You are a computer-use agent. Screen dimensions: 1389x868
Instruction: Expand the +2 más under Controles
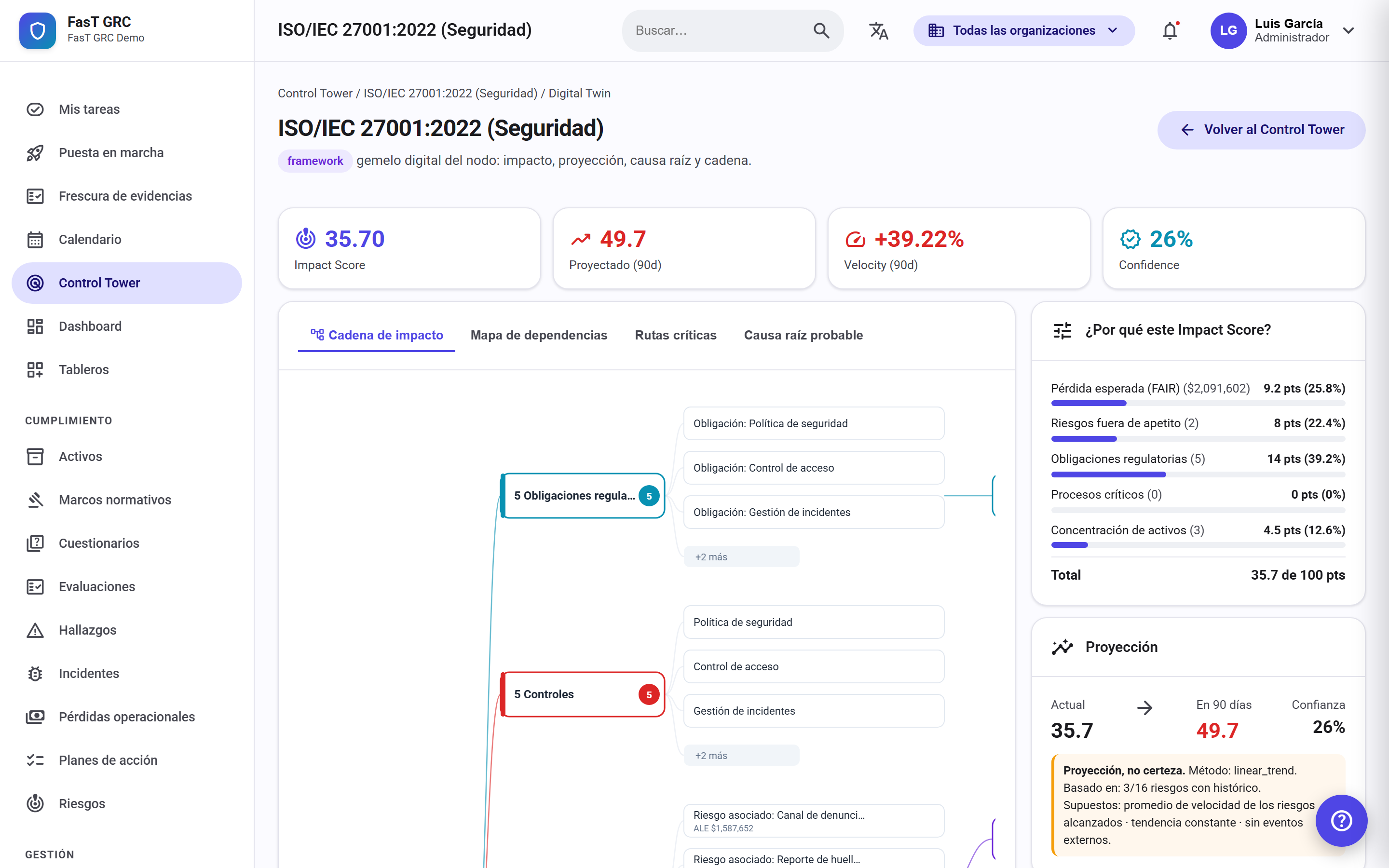[741, 756]
